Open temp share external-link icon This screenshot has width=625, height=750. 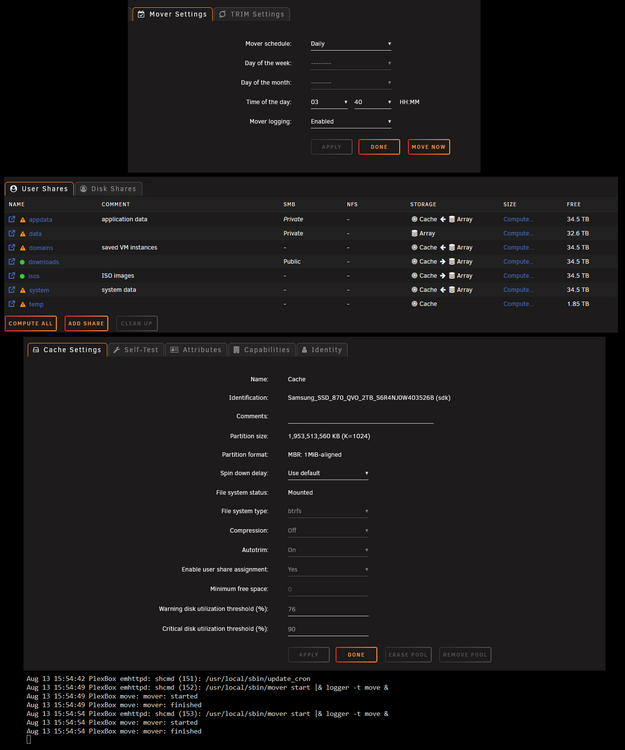point(12,304)
